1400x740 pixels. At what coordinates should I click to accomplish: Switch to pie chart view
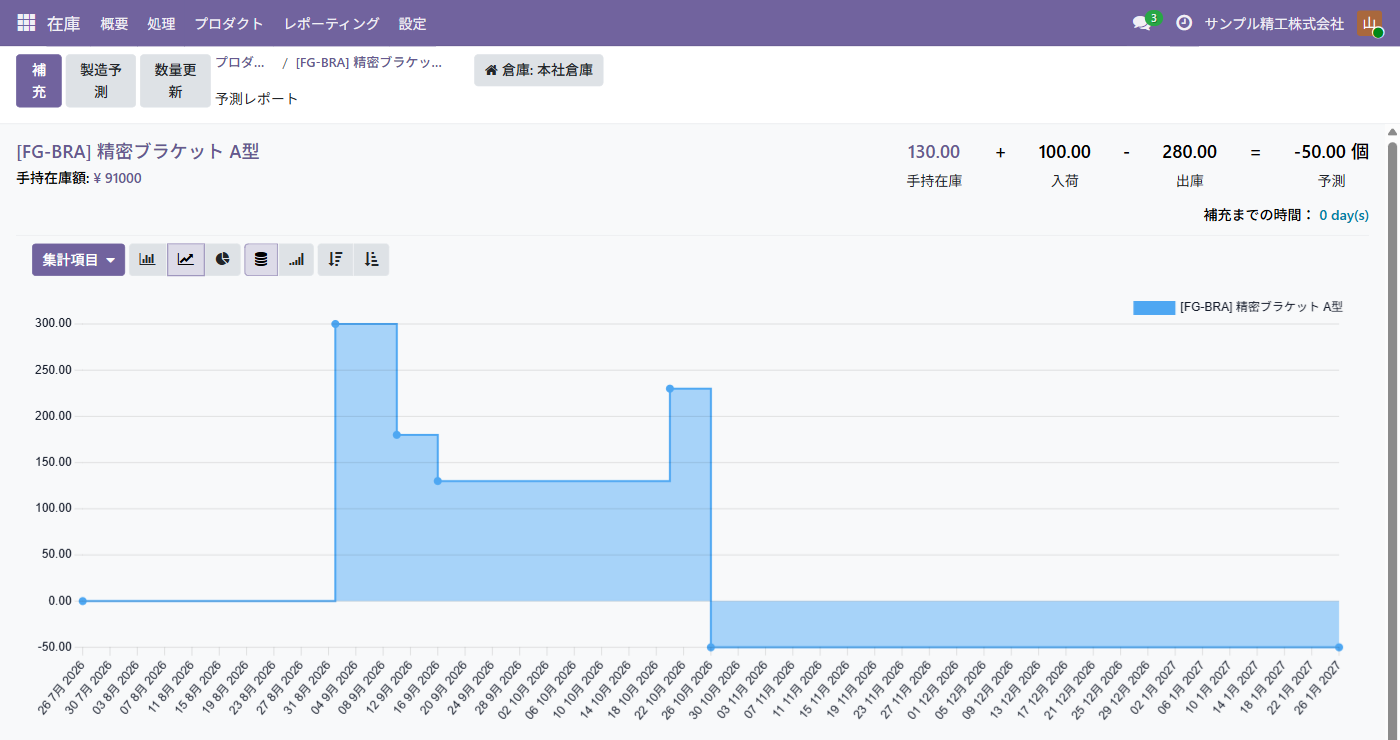[x=223, y=260]
